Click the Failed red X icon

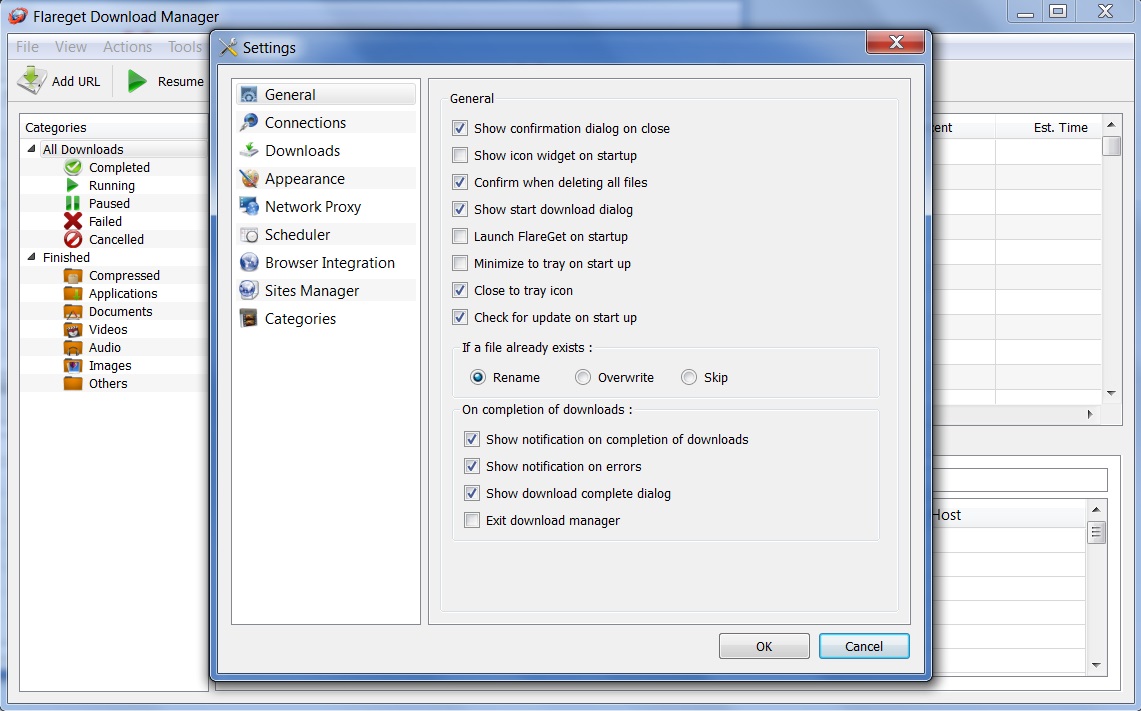pyautogui.click(x=73, y=221)
